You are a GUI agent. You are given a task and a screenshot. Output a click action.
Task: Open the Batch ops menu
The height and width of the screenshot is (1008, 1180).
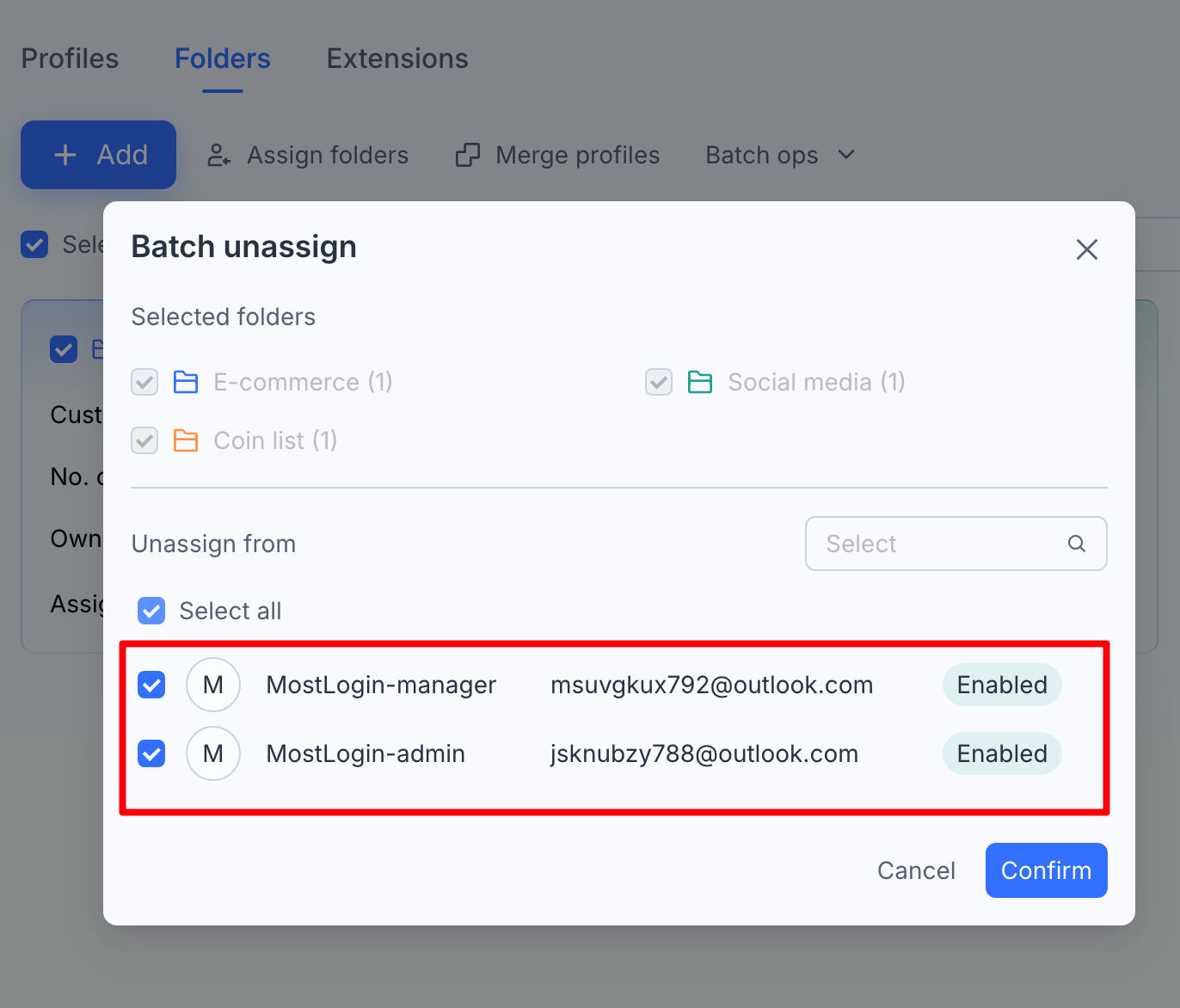(x=781, y=155)
